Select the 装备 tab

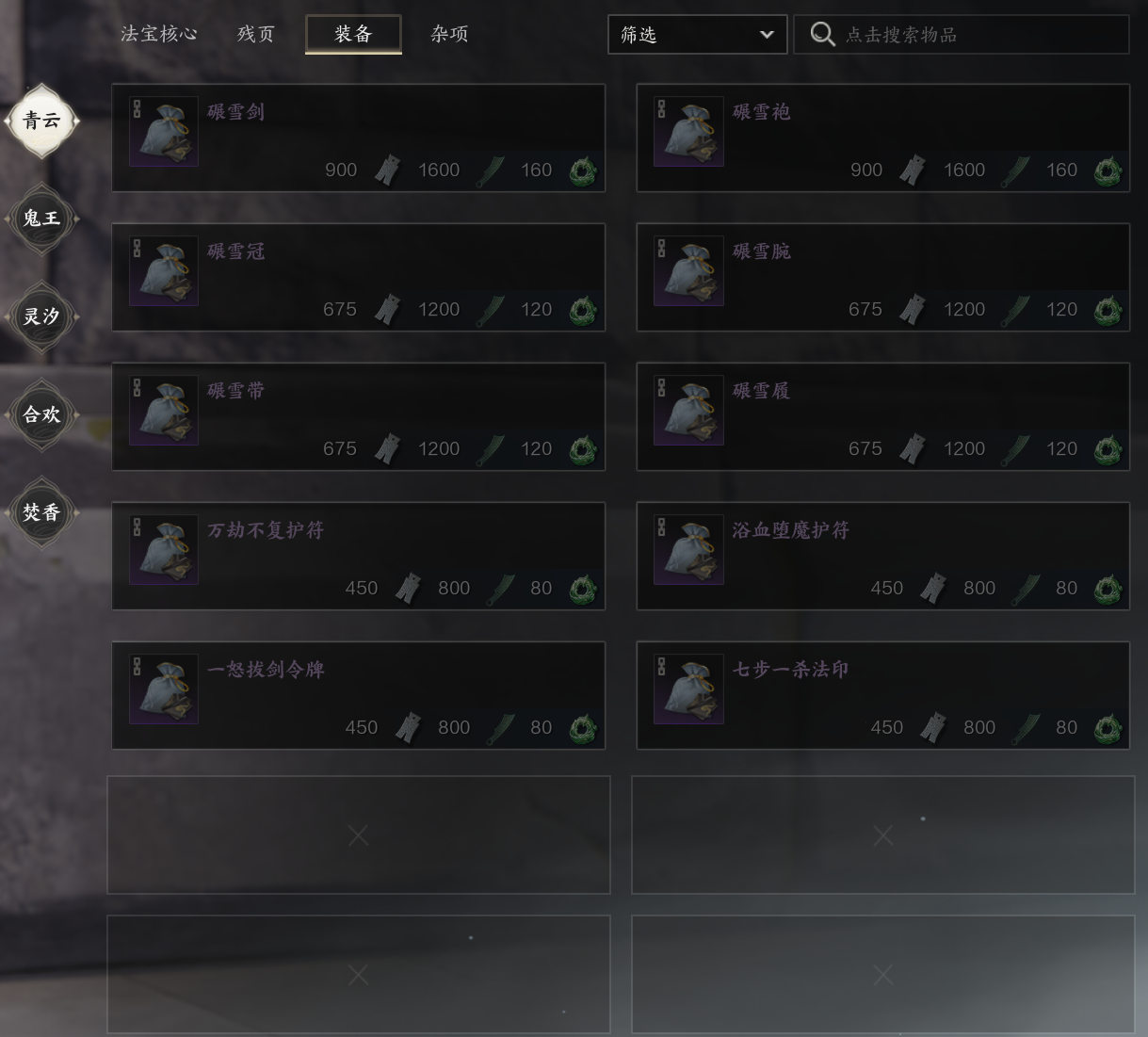(x=354, y=34)
